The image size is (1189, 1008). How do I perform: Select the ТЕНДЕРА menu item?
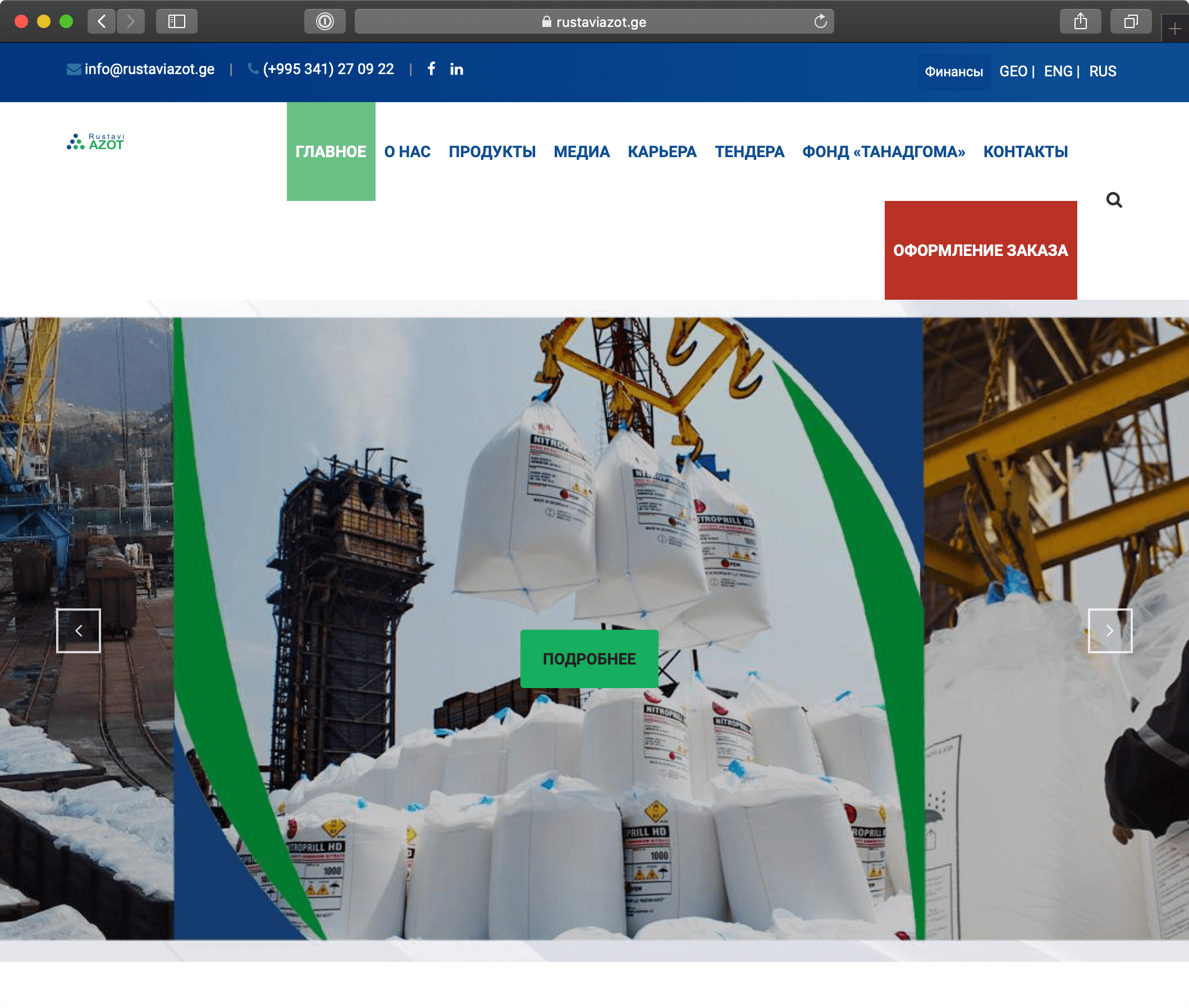[749, 152]
